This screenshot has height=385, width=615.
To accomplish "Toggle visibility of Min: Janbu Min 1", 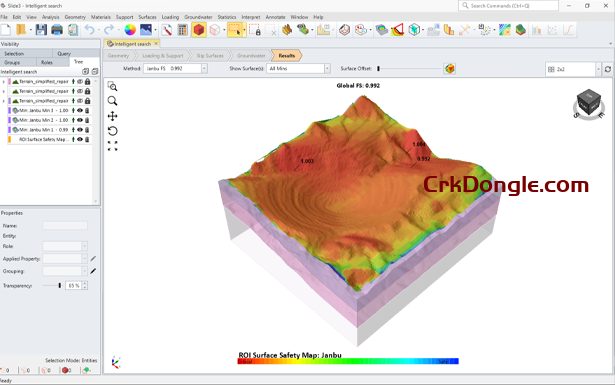I will pos(80,130).
